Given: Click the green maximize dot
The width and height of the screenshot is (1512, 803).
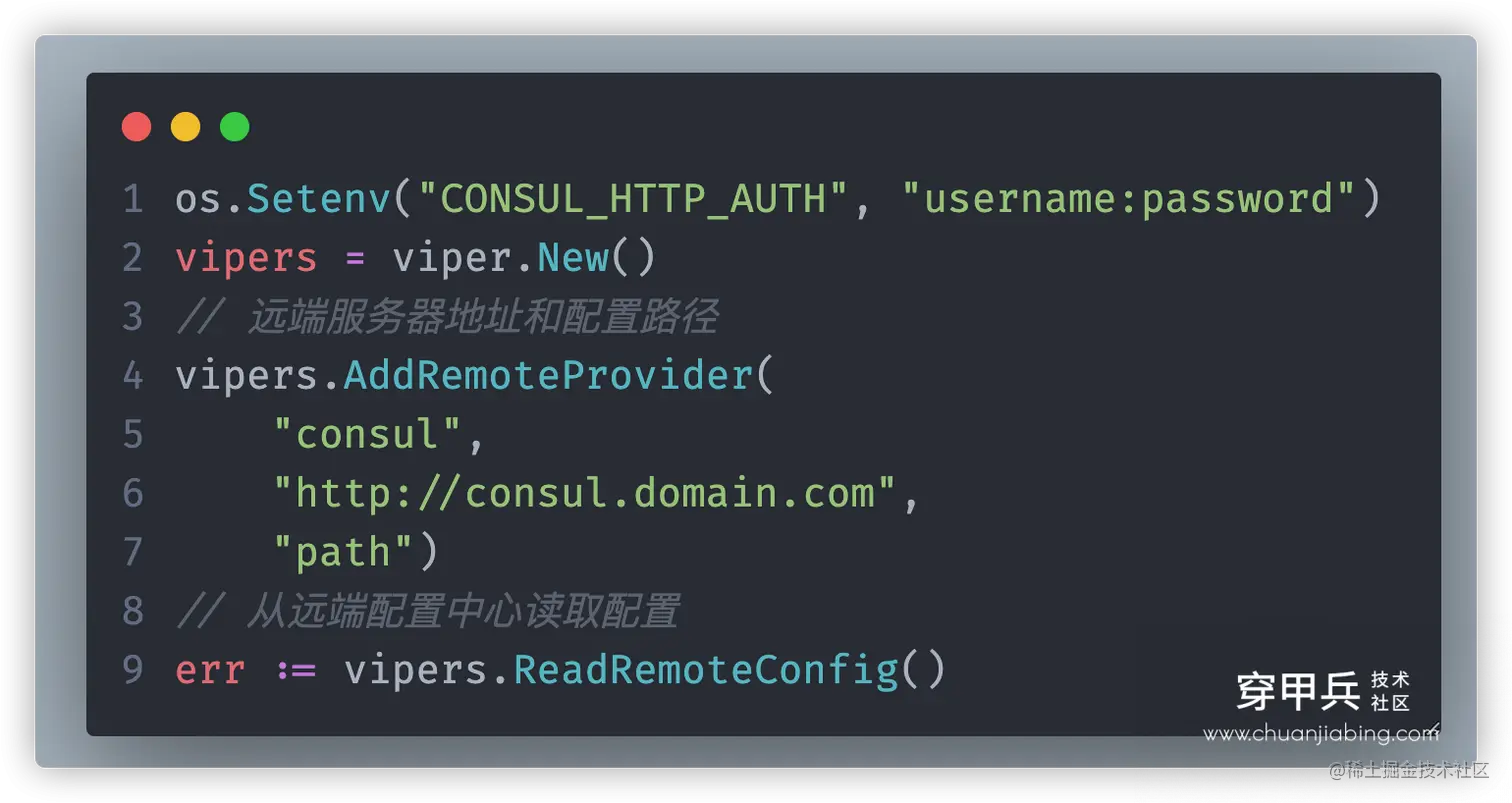Looking at the screenshot, I should 234,127.
